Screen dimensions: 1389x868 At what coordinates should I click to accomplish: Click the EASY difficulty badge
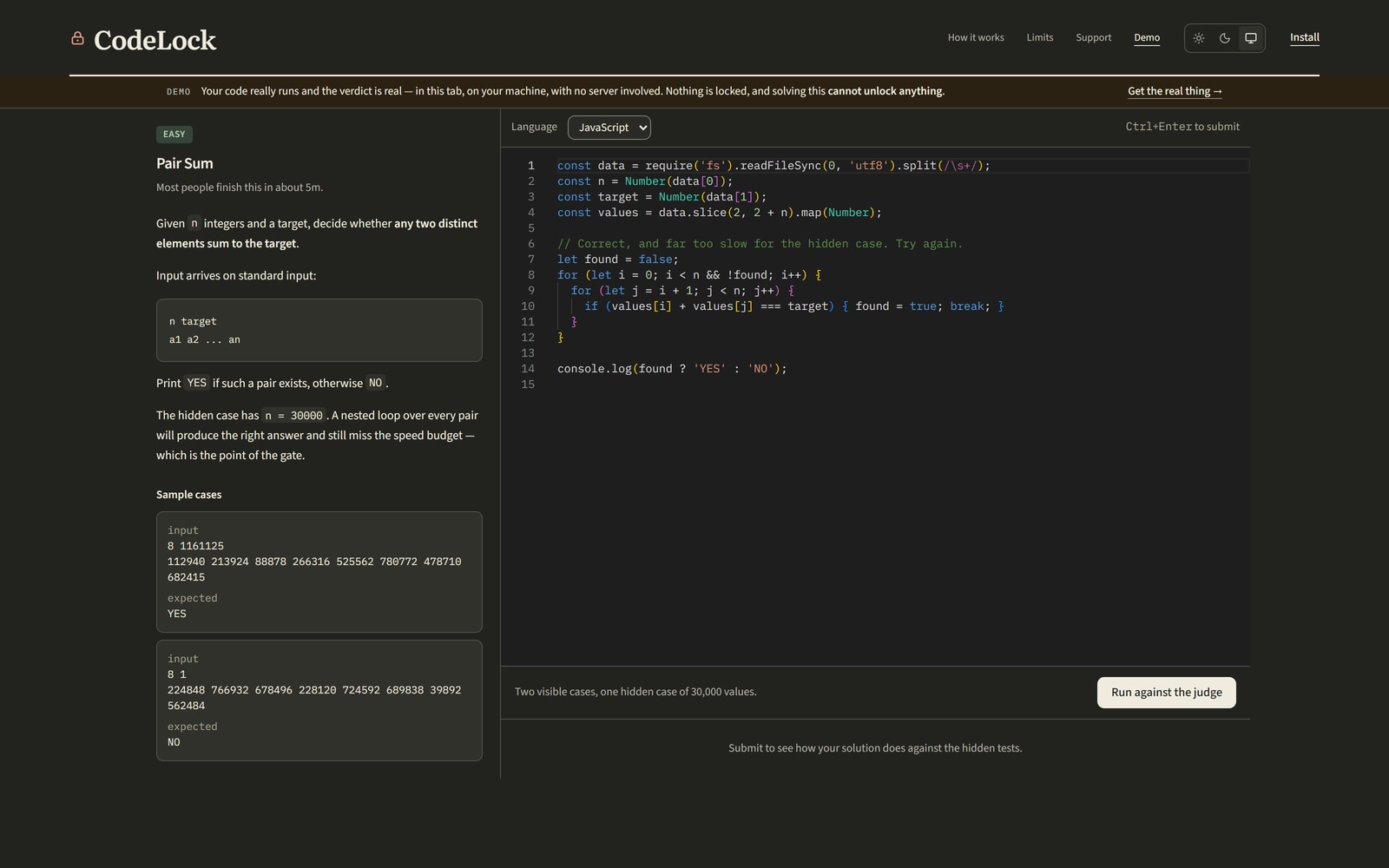point(174,135)
